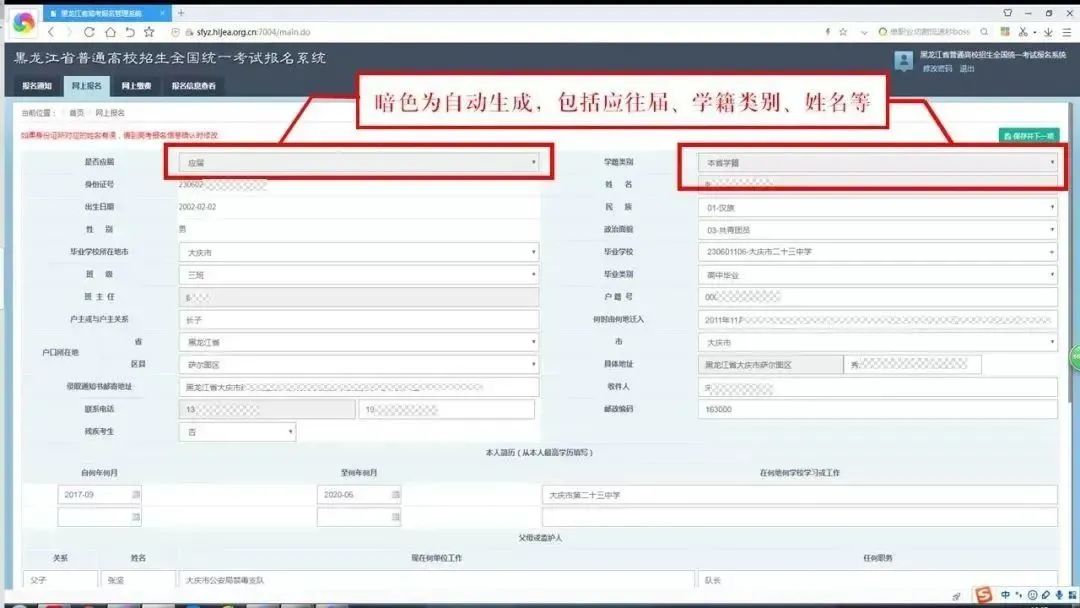
Task: Open the 班级 dropdown showing 三班
Action: pyautogui.click(x=358, y=275)
